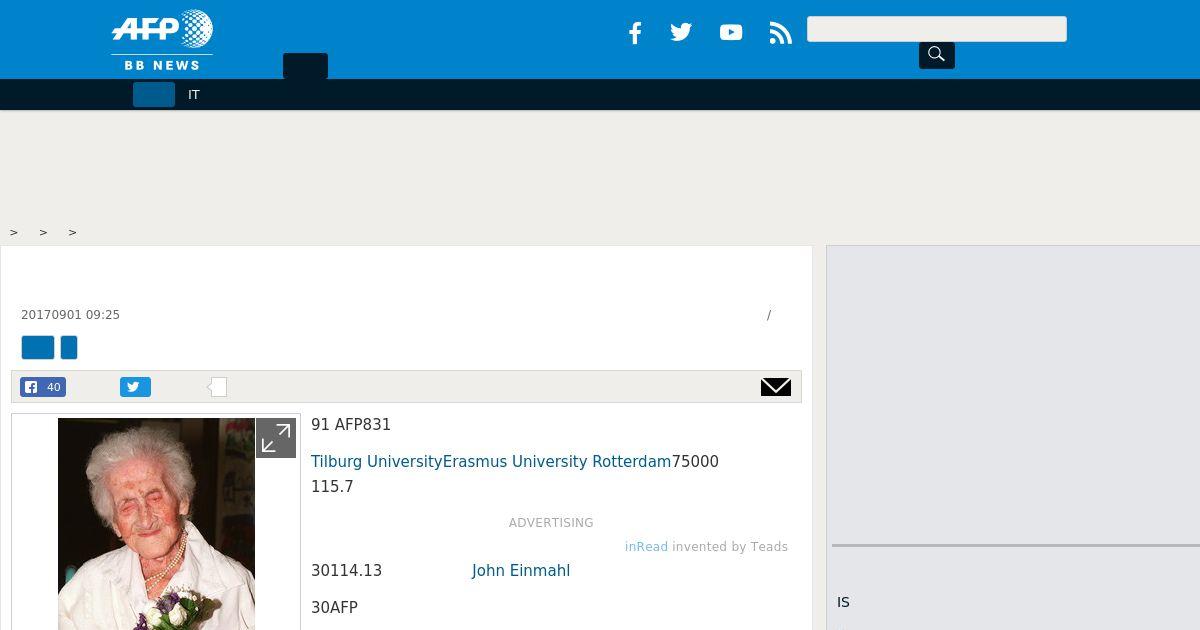The height and width of the screenshot is (630, 1200).
Task: Follow the John Einmahl link
Action: click(x=521, y=571)
